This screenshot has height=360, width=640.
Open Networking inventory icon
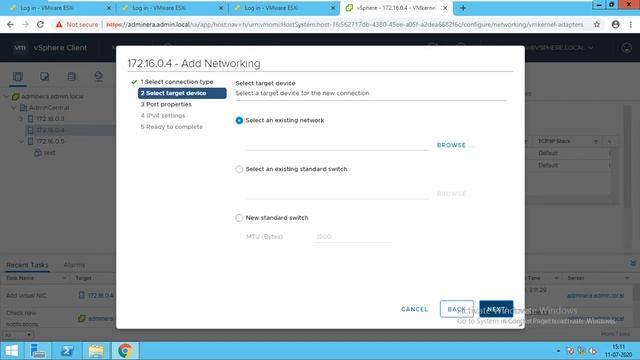(98, 77)
